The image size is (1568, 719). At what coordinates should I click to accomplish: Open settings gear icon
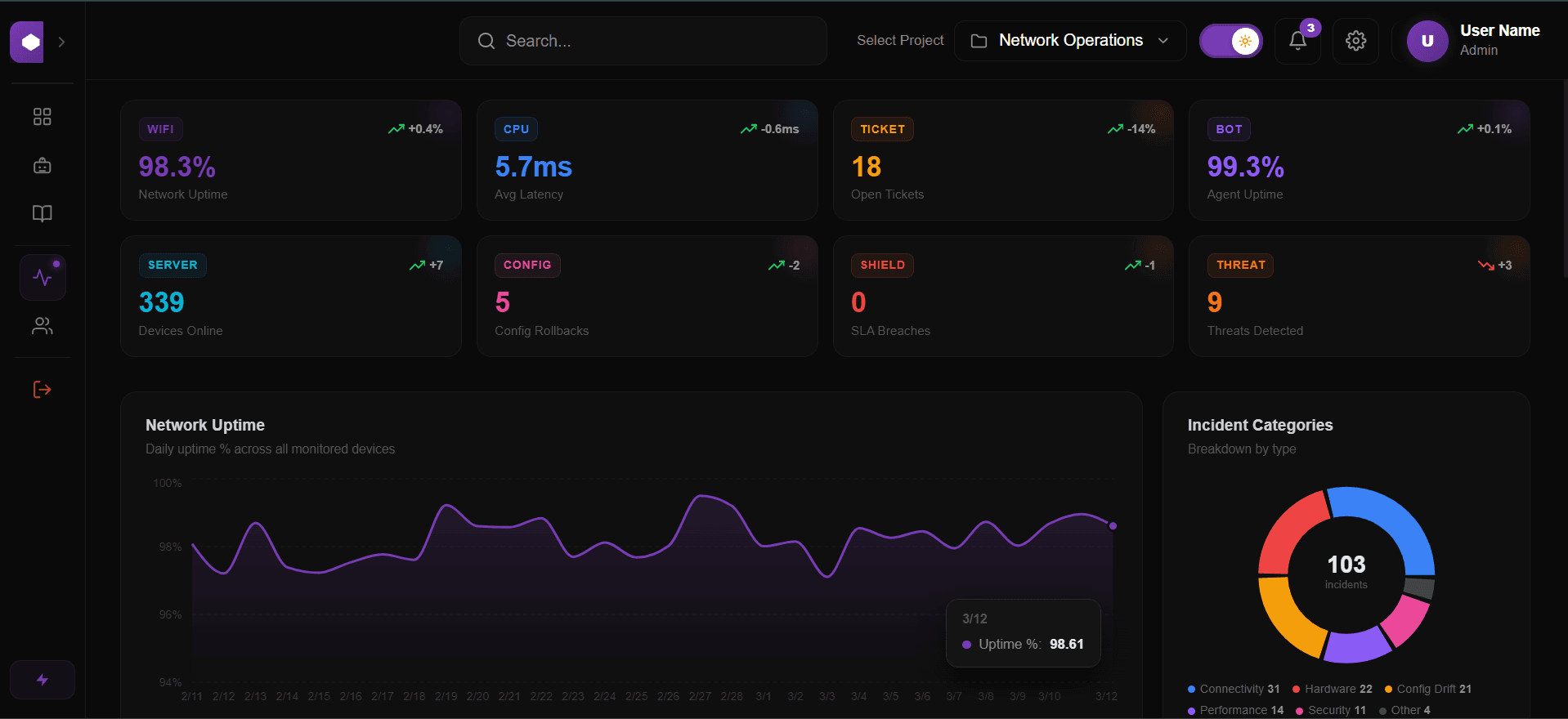point(1355,41)
